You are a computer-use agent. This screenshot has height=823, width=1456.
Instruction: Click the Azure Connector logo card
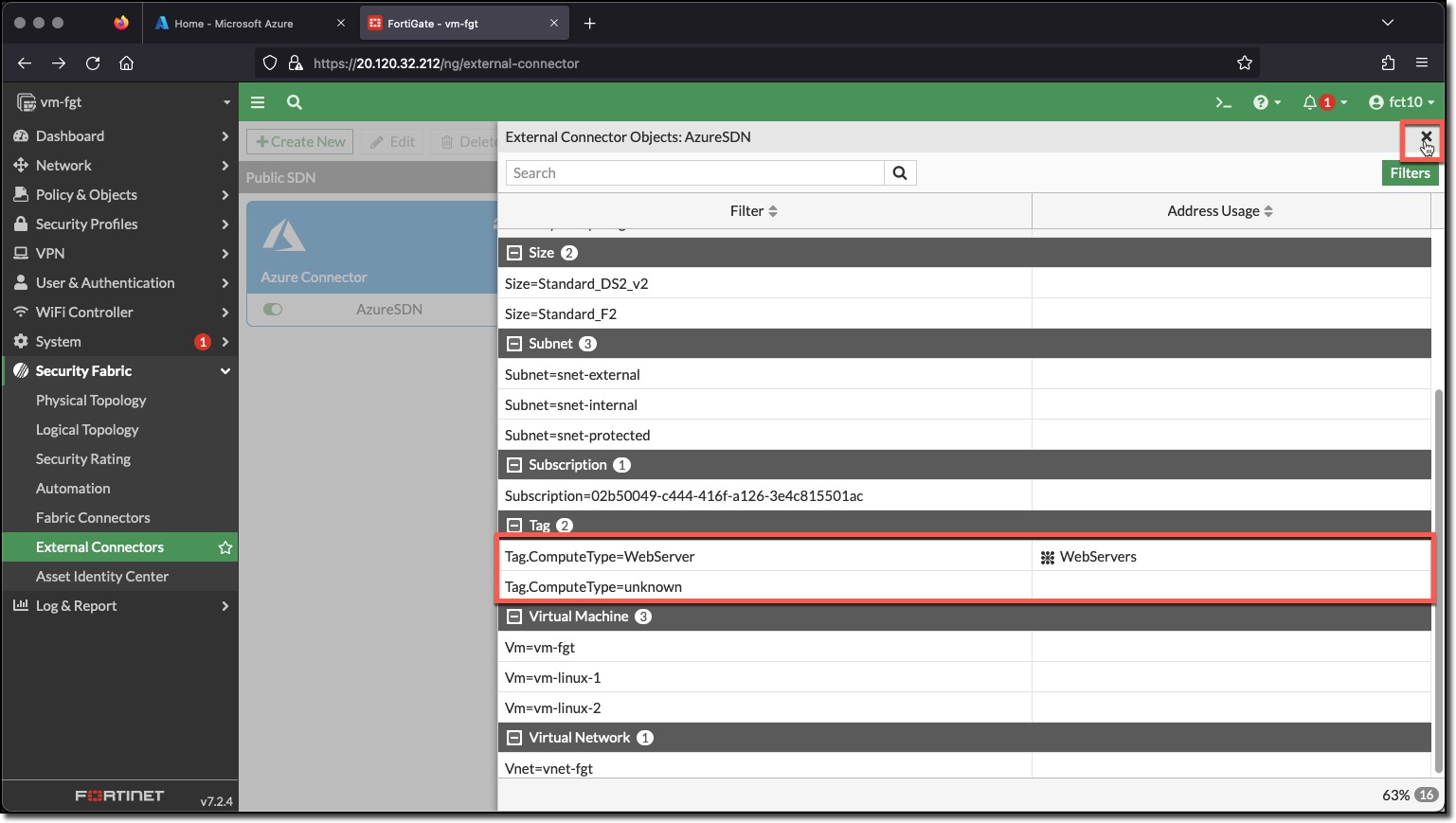click(370, 246)
